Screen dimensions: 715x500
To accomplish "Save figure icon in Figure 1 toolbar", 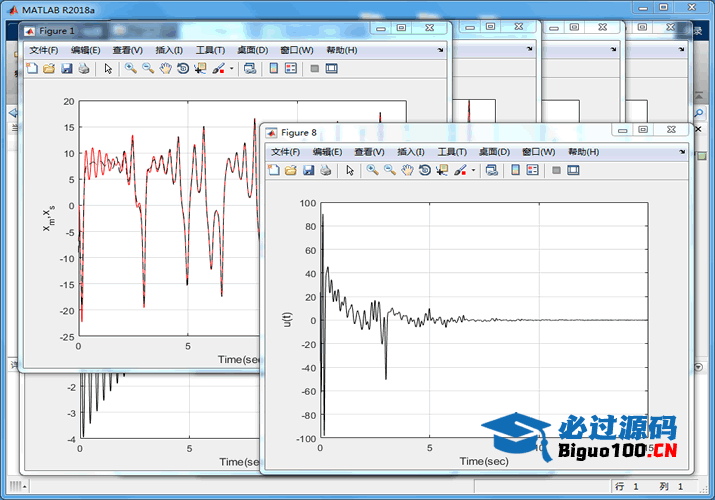I will (67, 68).
